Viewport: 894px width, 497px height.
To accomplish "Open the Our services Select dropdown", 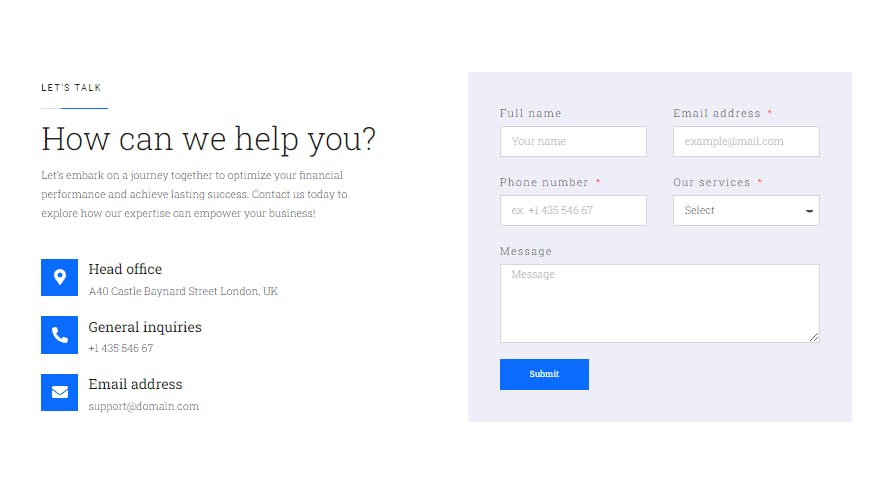I will (x=746, y=210).
